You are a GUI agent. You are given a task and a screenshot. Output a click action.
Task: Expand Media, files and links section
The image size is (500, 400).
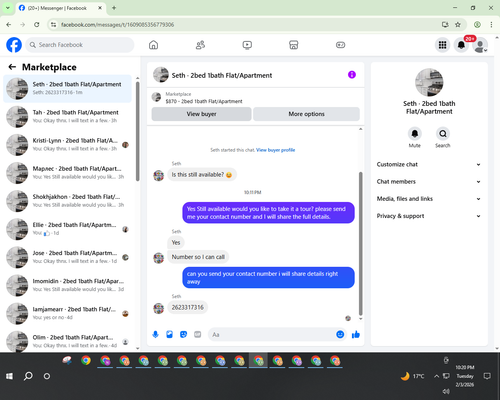coord(429,199)
